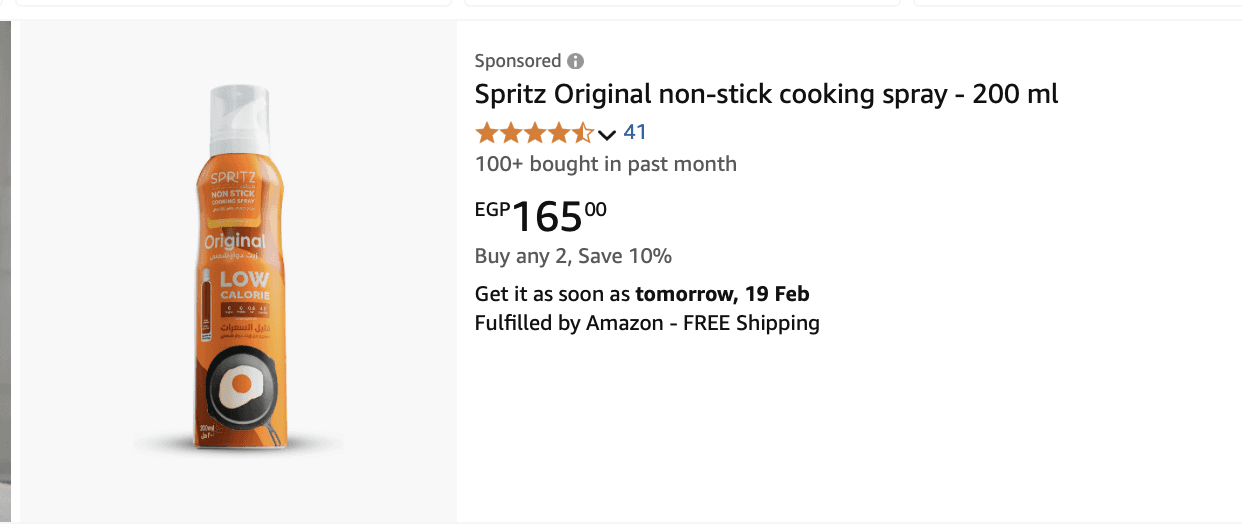The image size is (1242, 530).
Task: Click the fried egg graphic on can
Action: [239, 383]
